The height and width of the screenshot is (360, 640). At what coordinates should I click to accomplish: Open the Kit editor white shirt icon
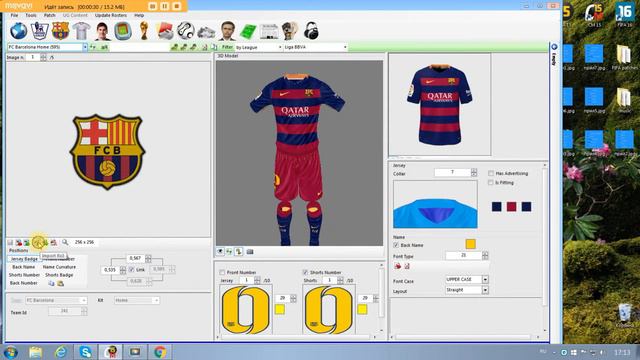pyautogui.click(x=81, y=31)
